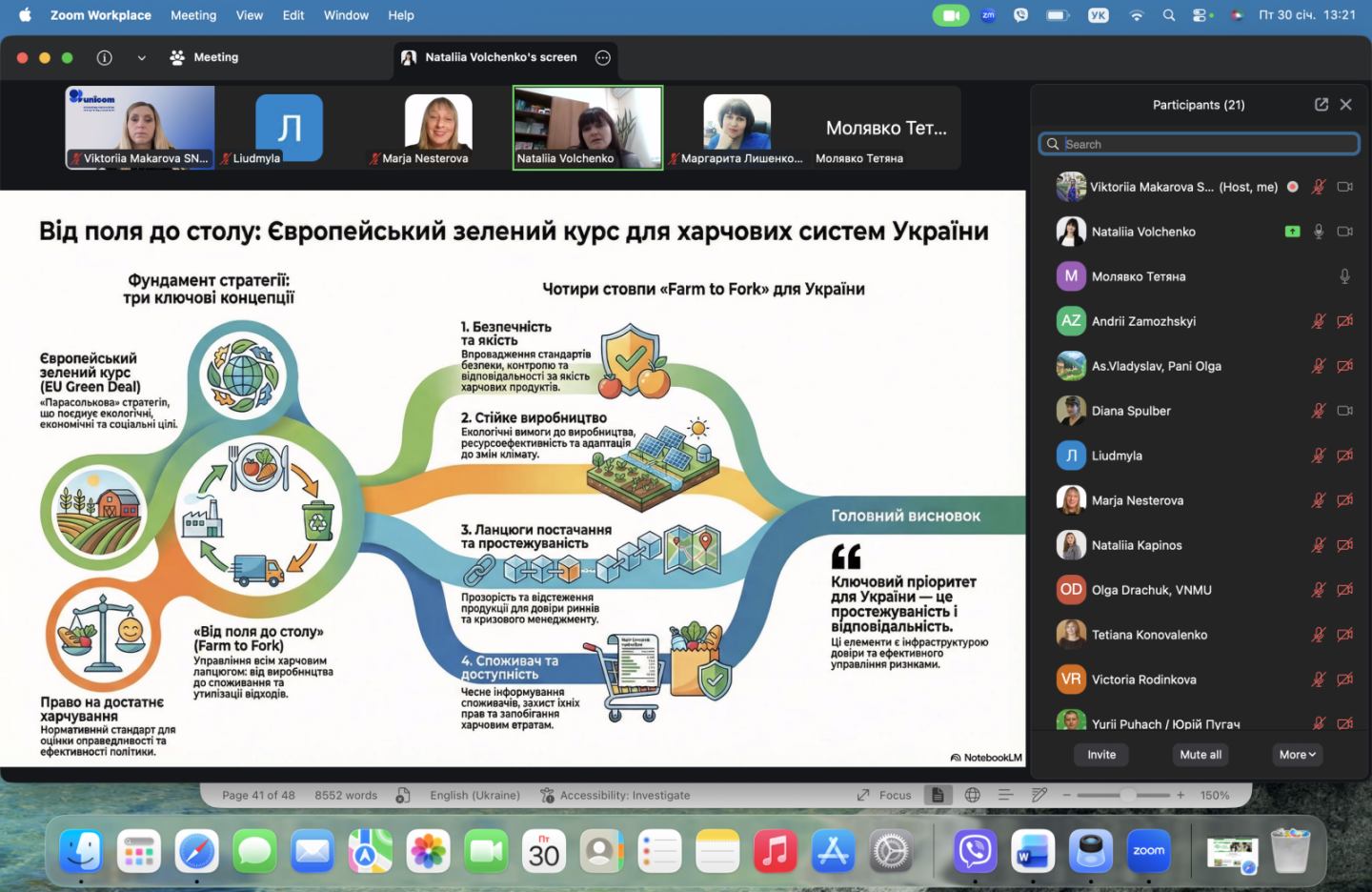This screenshot has width=1372, height=892.
Task: Open the View menu in menu bar
Action: pyautogui.click(x=250, y=15)
